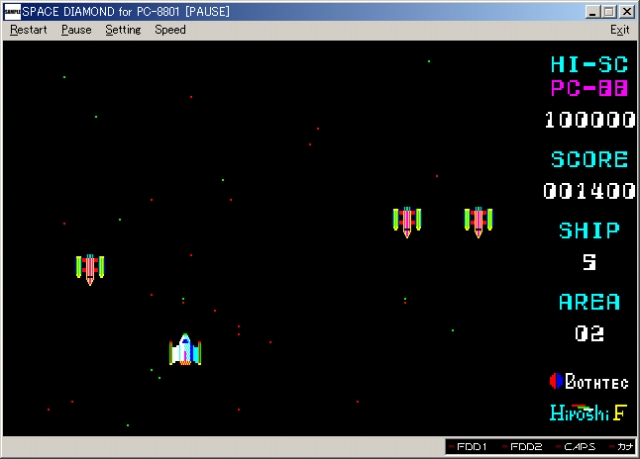Click the high score value 100000
The image size is (640, 459).
589,120
